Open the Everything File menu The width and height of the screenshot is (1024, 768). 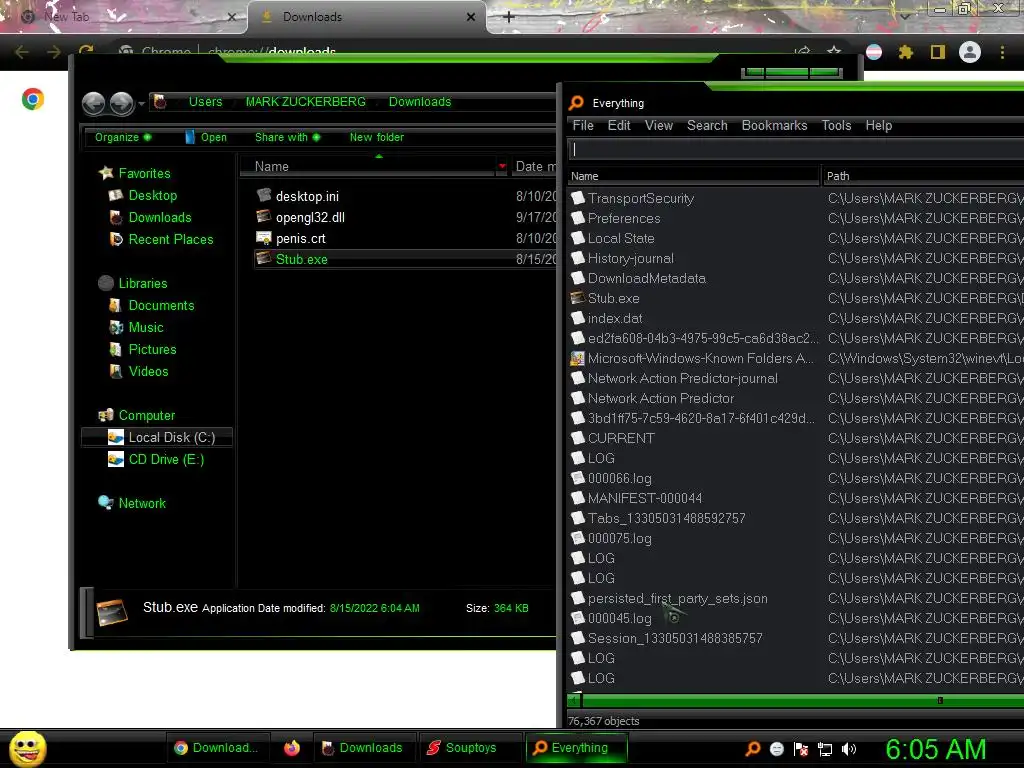pos(583,125)
